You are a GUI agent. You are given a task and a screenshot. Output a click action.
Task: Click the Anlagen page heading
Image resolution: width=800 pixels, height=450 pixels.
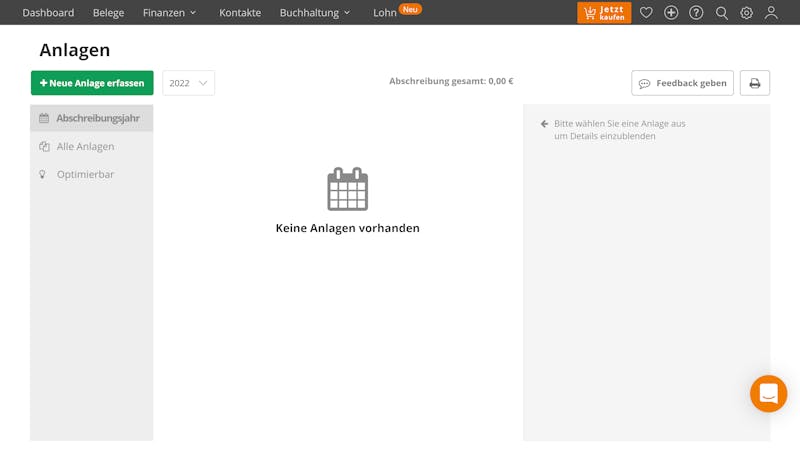(75, 50)
